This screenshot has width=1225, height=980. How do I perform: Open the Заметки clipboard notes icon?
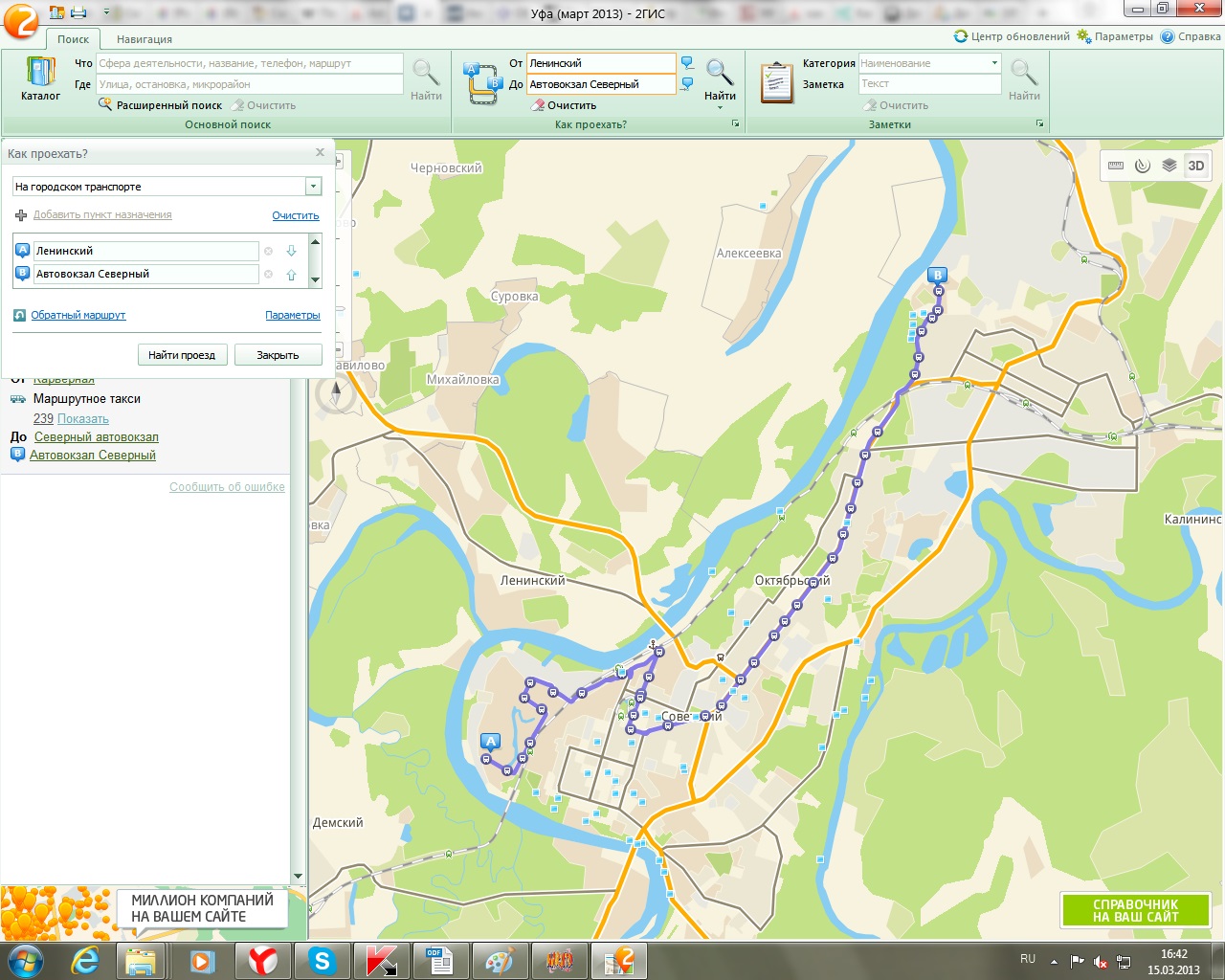tap(776, 82)
